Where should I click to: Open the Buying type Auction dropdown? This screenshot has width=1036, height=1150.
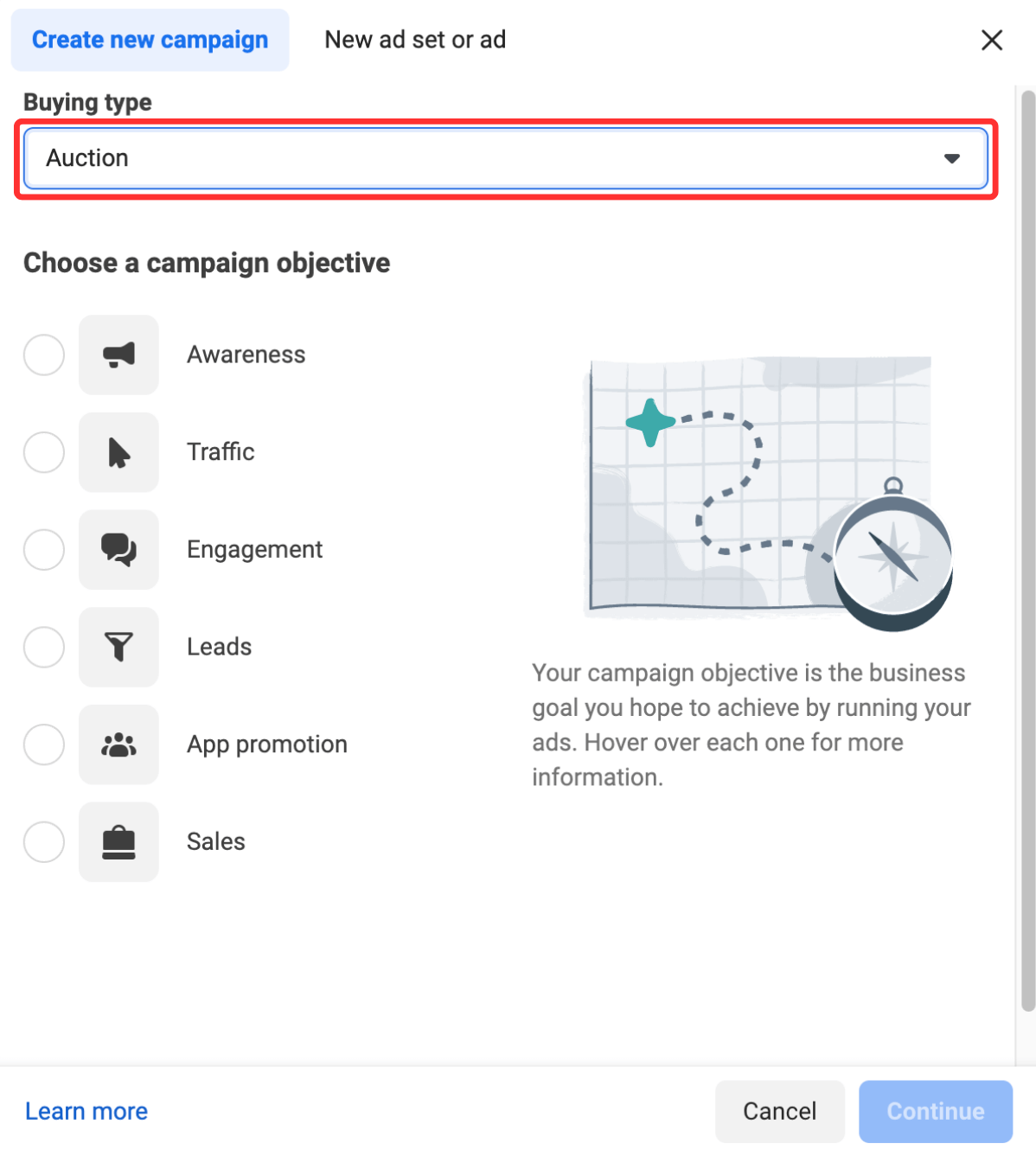click(505, 158)
